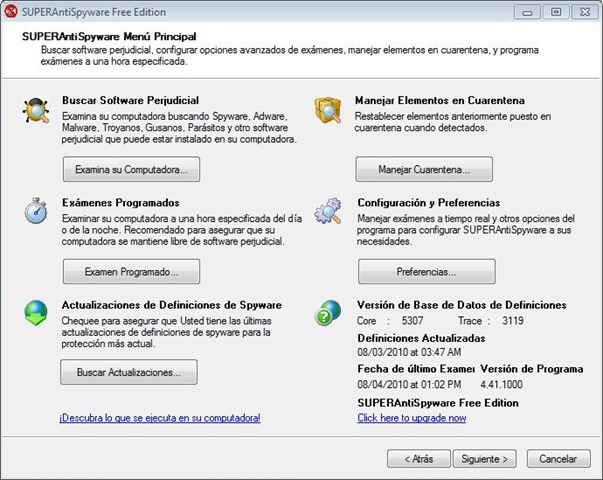Click the Definiciones Actualizadas label
603x480 pixels.
(421, 338)
